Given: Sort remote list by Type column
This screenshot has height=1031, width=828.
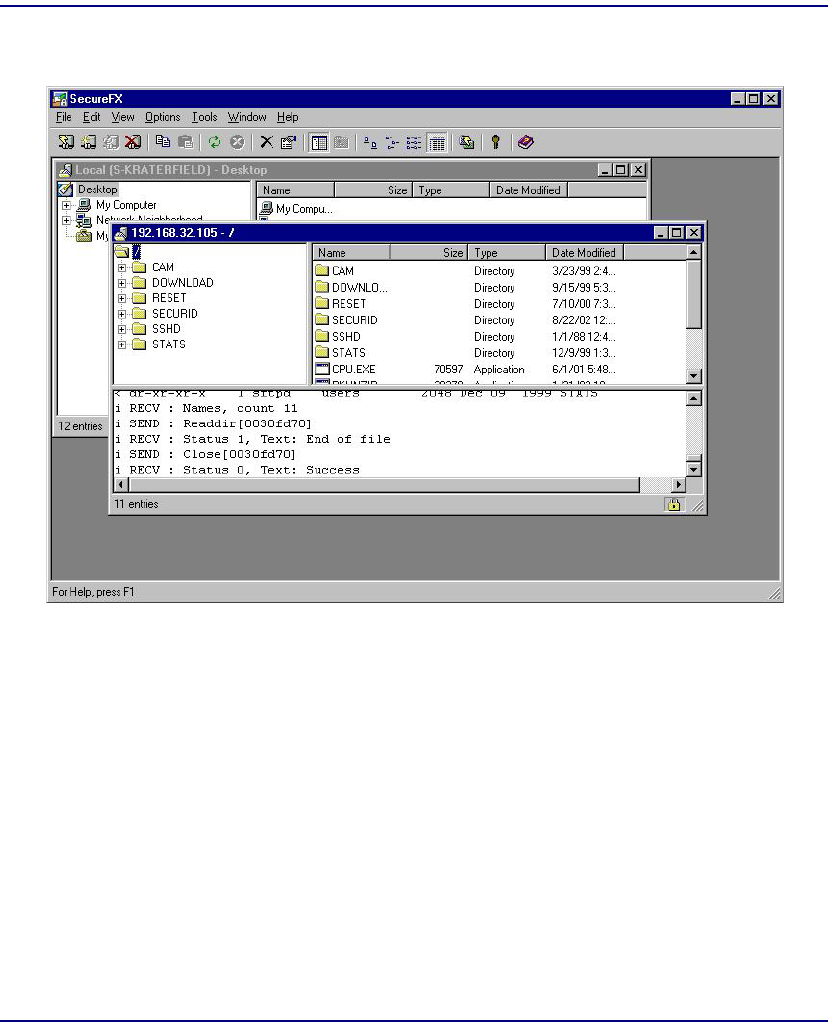Looking at the screenshot, I should pos(506,252).
